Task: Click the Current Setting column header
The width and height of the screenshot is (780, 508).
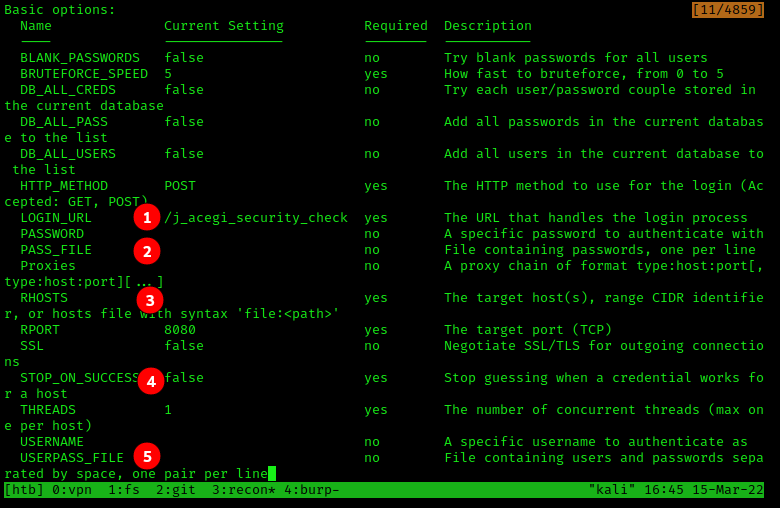Action: 224,26
